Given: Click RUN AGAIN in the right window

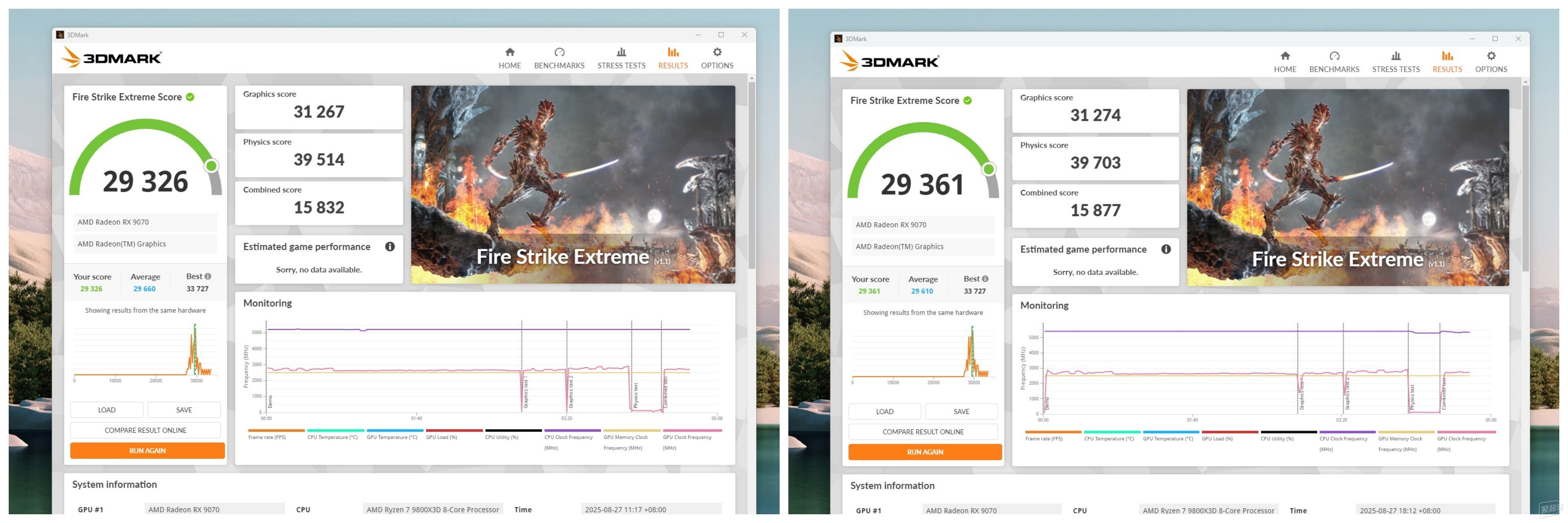Looking at the screenshot, I should point(925,452).
